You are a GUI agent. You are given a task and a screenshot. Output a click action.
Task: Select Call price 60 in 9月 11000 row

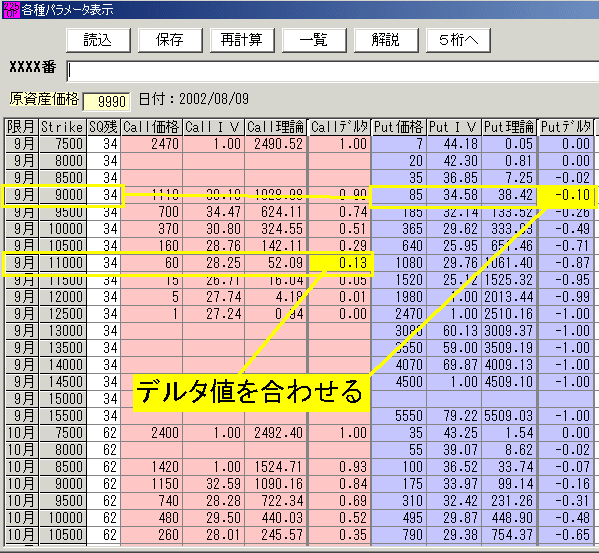tap(151, 263)
